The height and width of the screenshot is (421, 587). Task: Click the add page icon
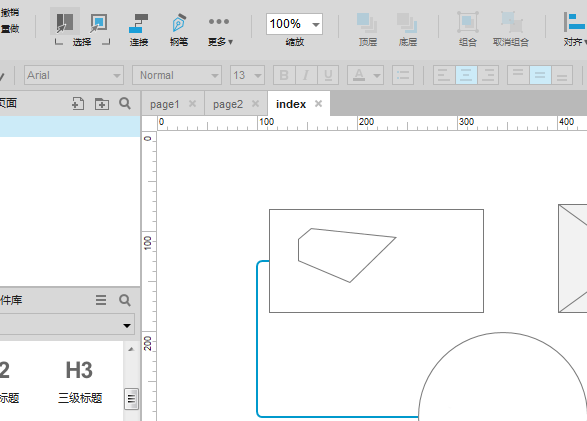click(x=78, y=103)
